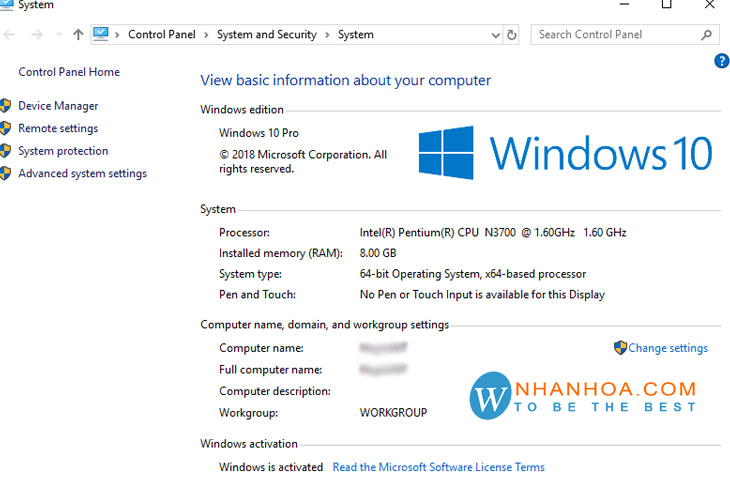Select Control Panel breadcrumb item
The width and height of the screenshot is (730, 487).
coord(162,34)
